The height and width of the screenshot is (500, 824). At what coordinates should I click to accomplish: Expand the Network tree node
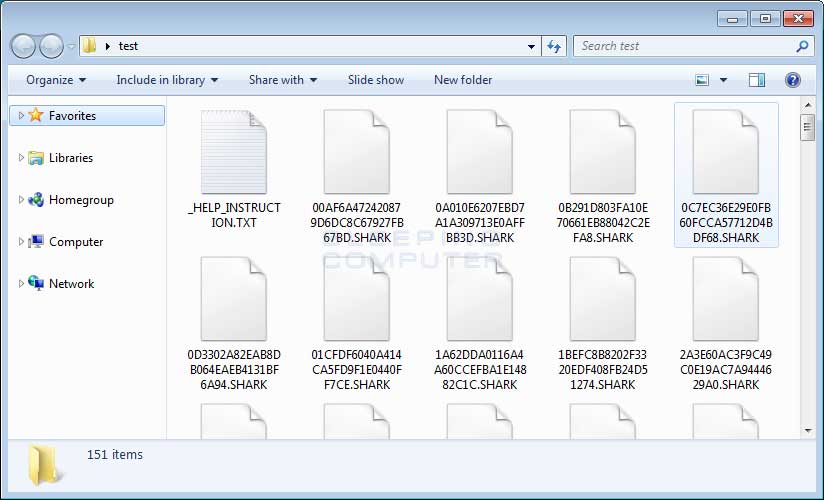point(21,283)
